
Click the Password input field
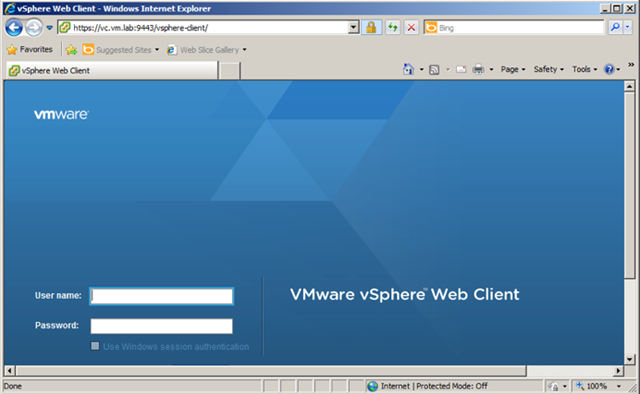coord(162,326)
